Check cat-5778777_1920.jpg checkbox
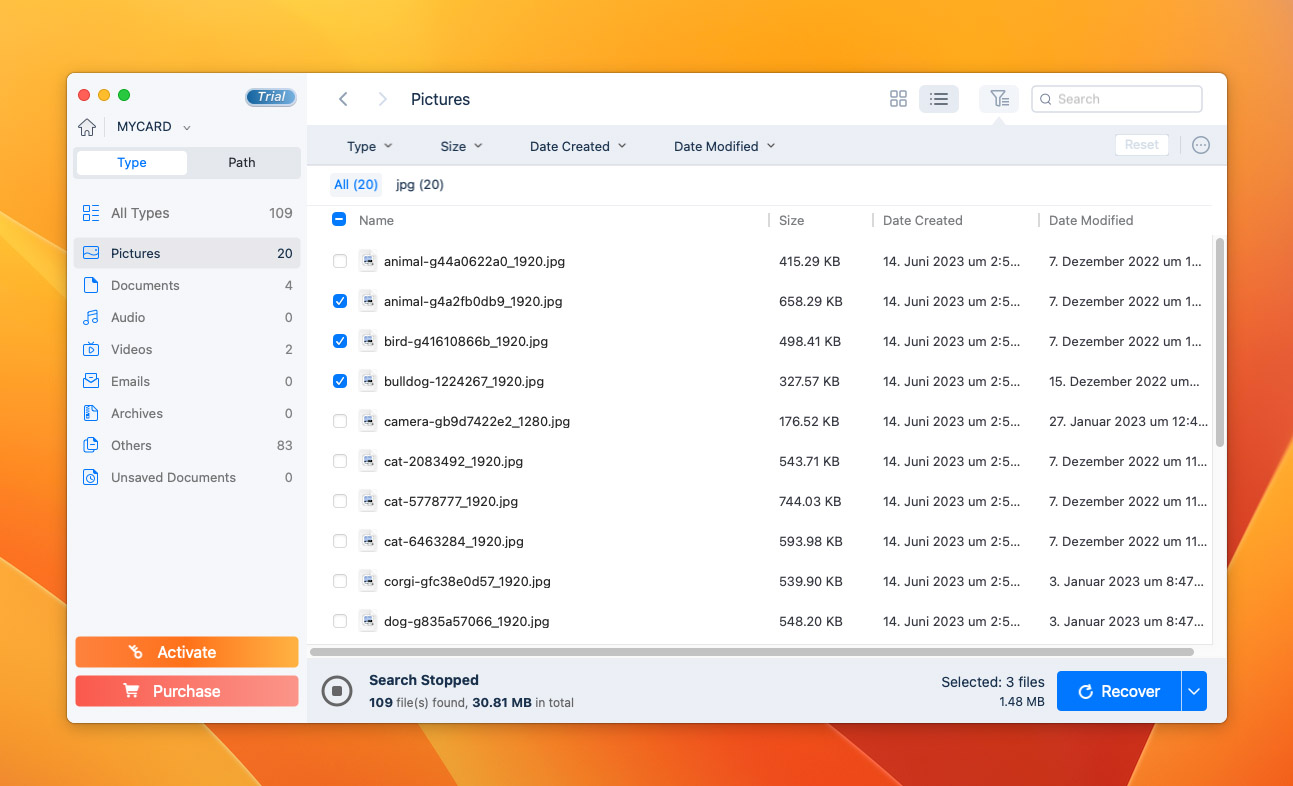 click(x=340, y=501)
